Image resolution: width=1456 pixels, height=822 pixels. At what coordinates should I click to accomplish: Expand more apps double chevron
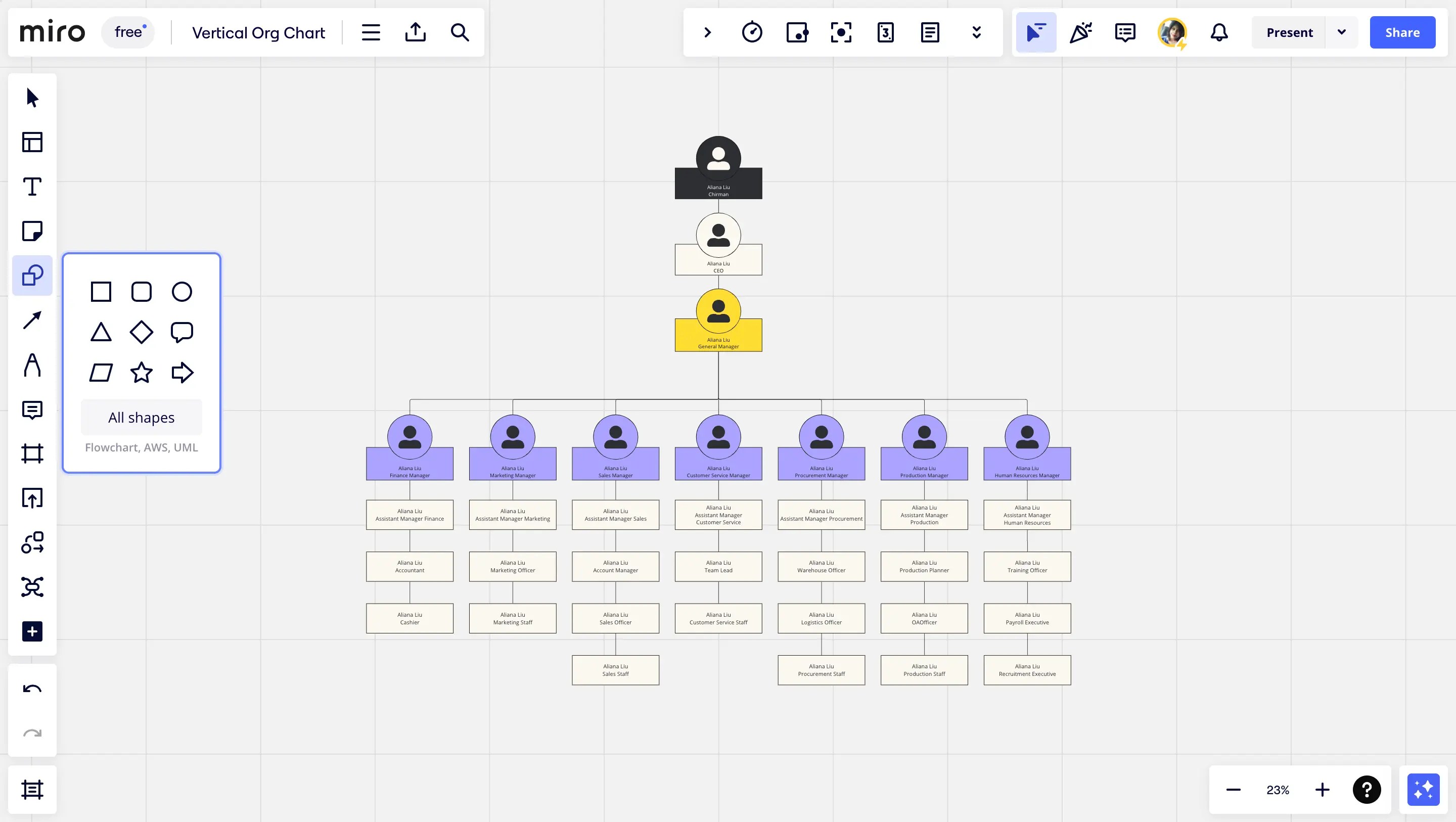point(976,32)
